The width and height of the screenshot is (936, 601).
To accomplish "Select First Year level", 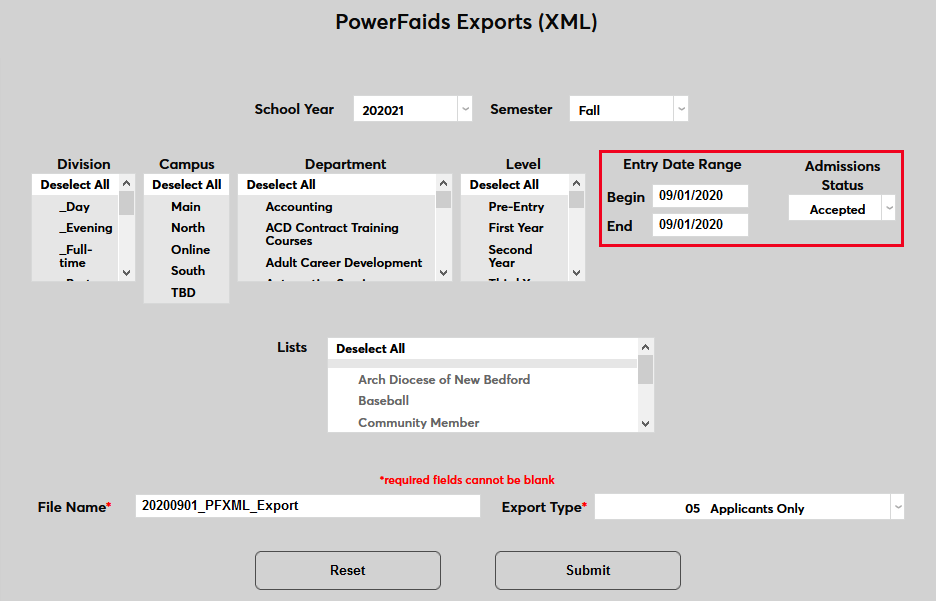I will 512,227.
